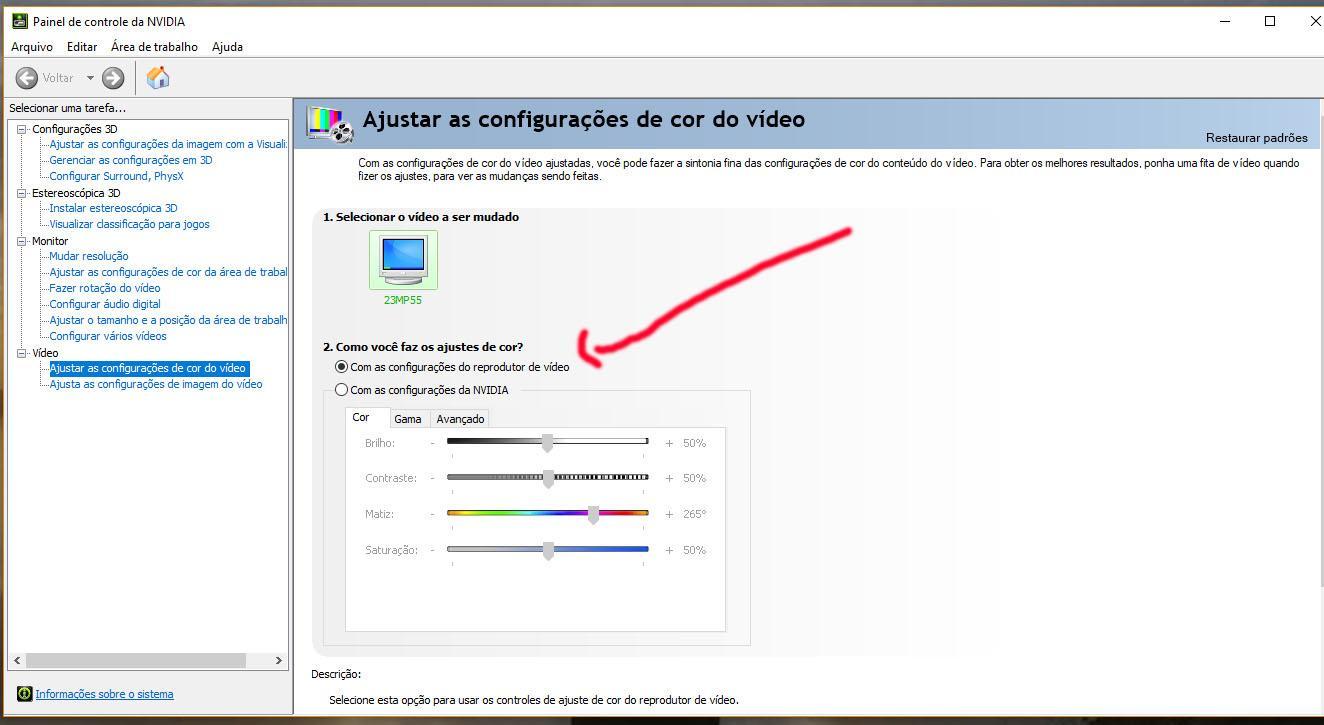1324x725 pixels.
Task: Go to the home page icon
Action: [x=158, y=77]
